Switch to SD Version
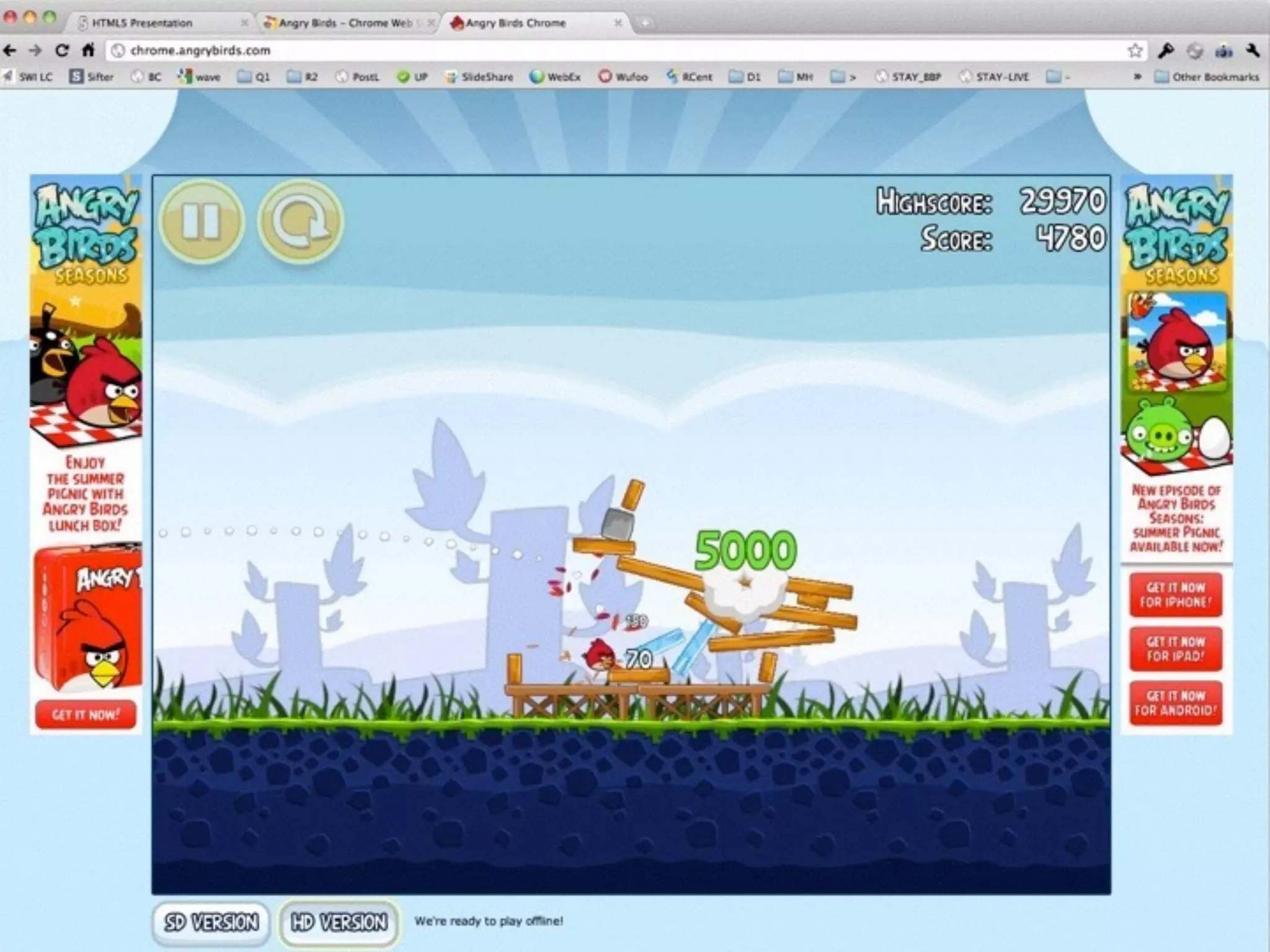Viewport: 1270px width, 952px height. pyautogui.click(x=211, y=922)
